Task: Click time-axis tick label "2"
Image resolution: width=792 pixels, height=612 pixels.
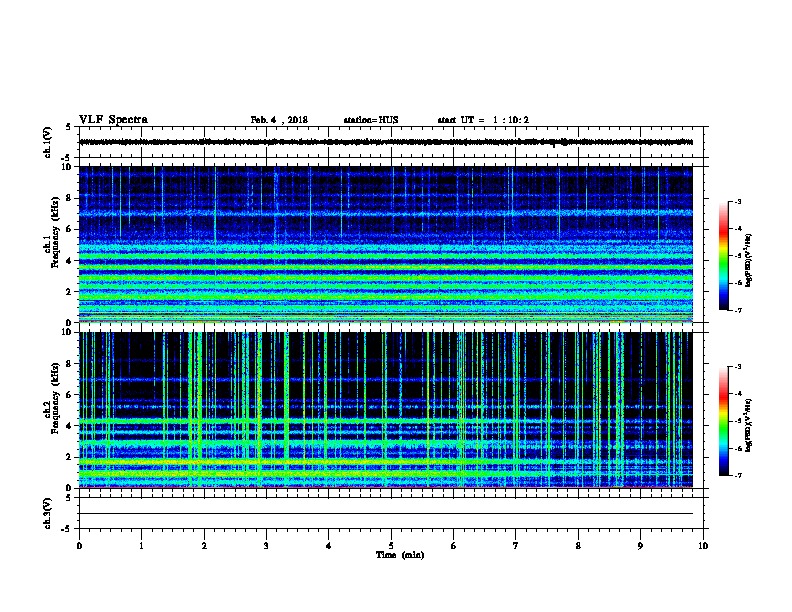Action: 204,546
